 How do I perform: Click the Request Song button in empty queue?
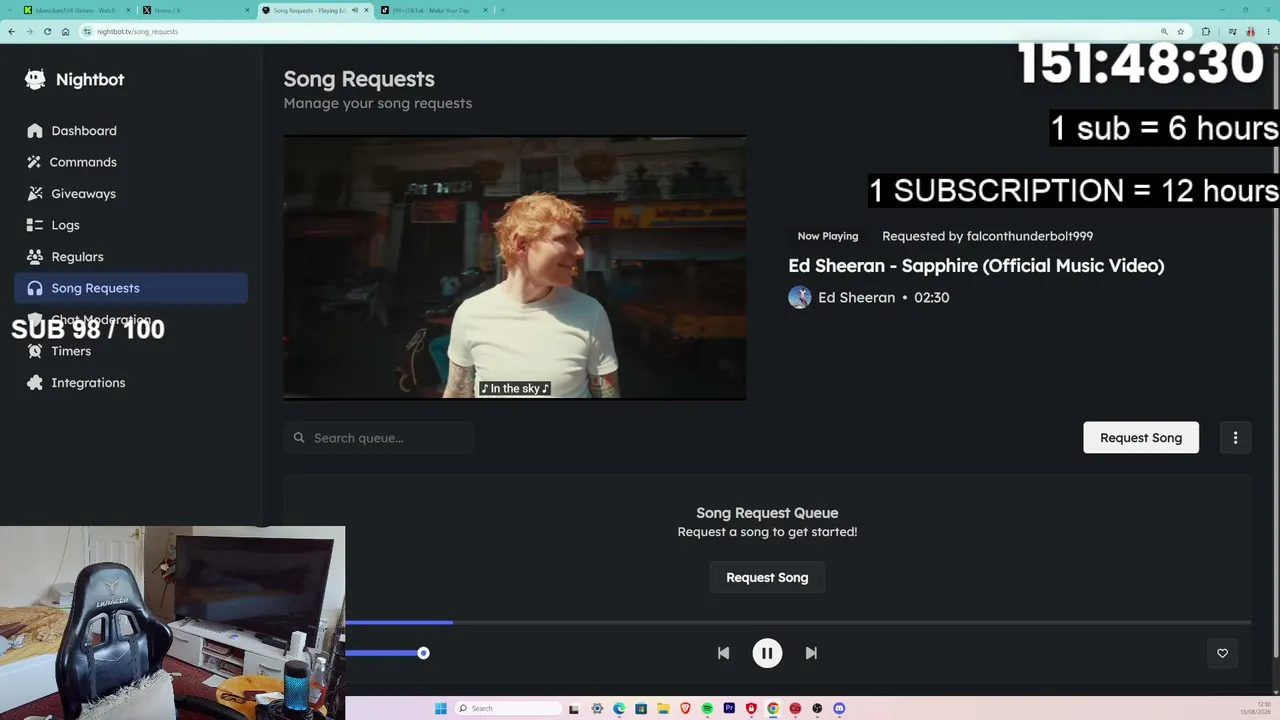click(767, 578)
